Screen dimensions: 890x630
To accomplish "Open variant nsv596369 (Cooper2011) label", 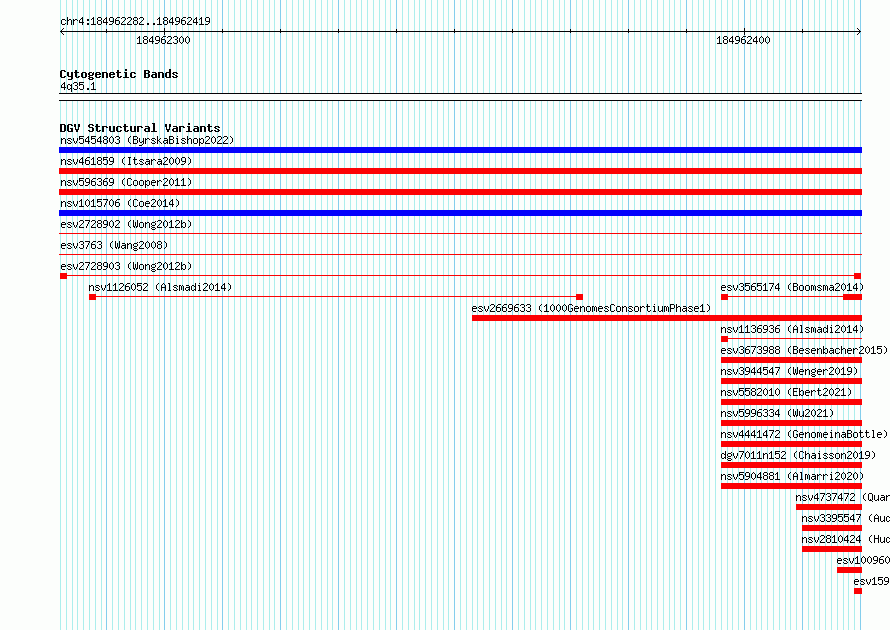I will tap(126, 182).
